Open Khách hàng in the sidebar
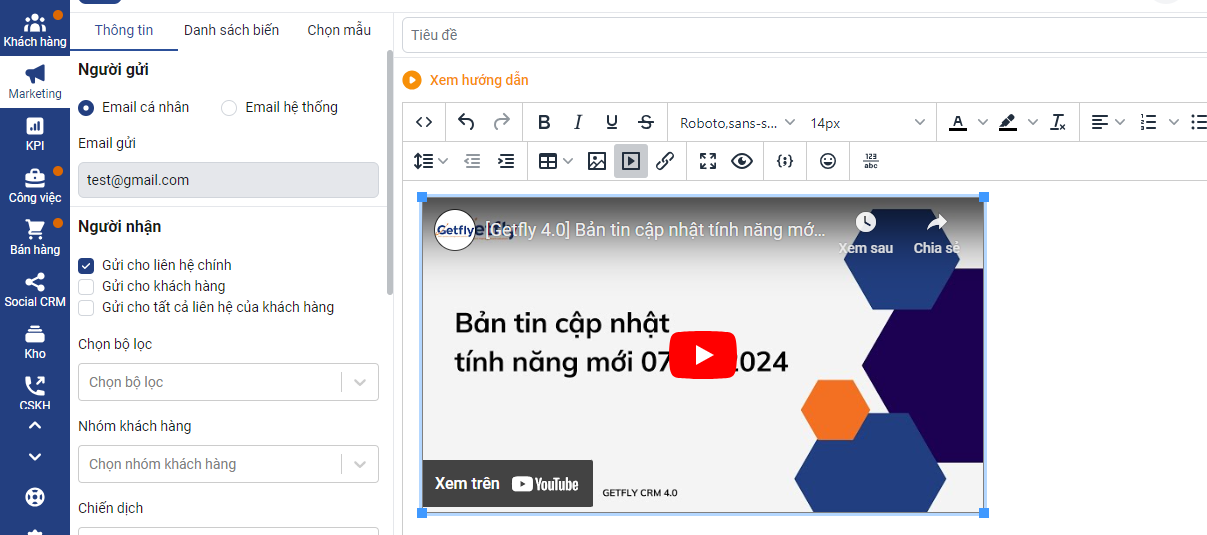The height and width of the screenshot is (535, 1207). click(x=35, y=30)
